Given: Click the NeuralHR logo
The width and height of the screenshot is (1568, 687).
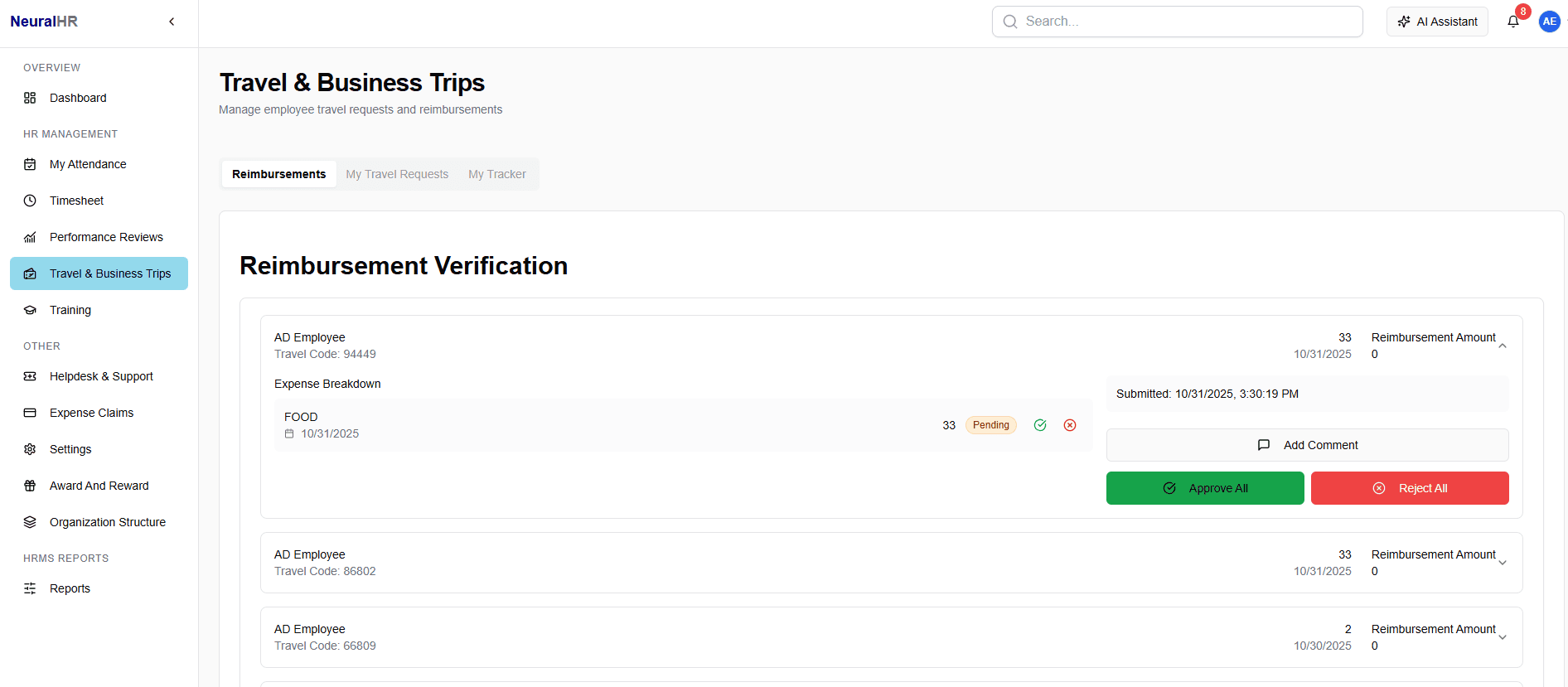Looking at the screenshot, I should click(44, 22).
